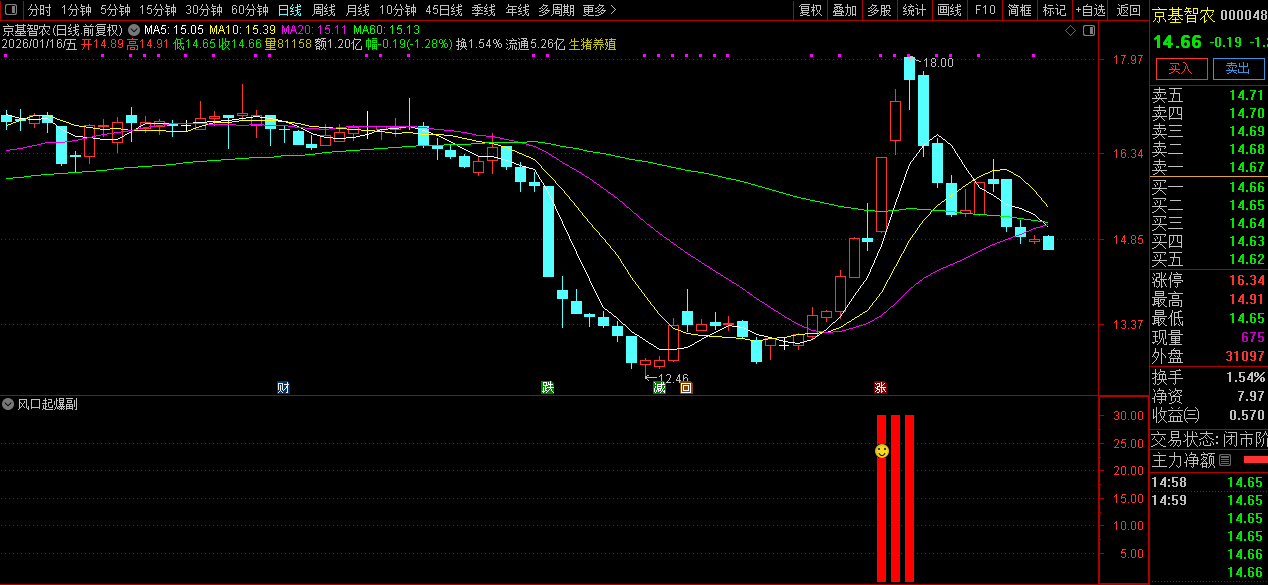Click the 京基智农 stock name in quote panel
The height and width of the screenshot is (585, 1268).
point(1185,15)
